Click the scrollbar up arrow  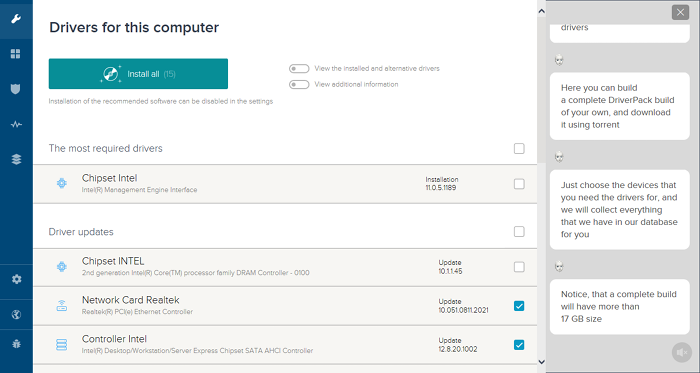pyautogui.click(x=542, y=11)
